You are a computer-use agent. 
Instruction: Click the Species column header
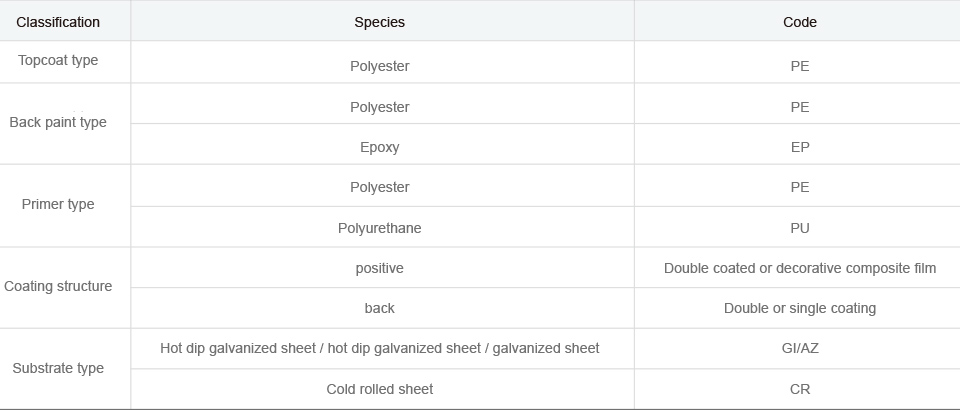[380, 22]
